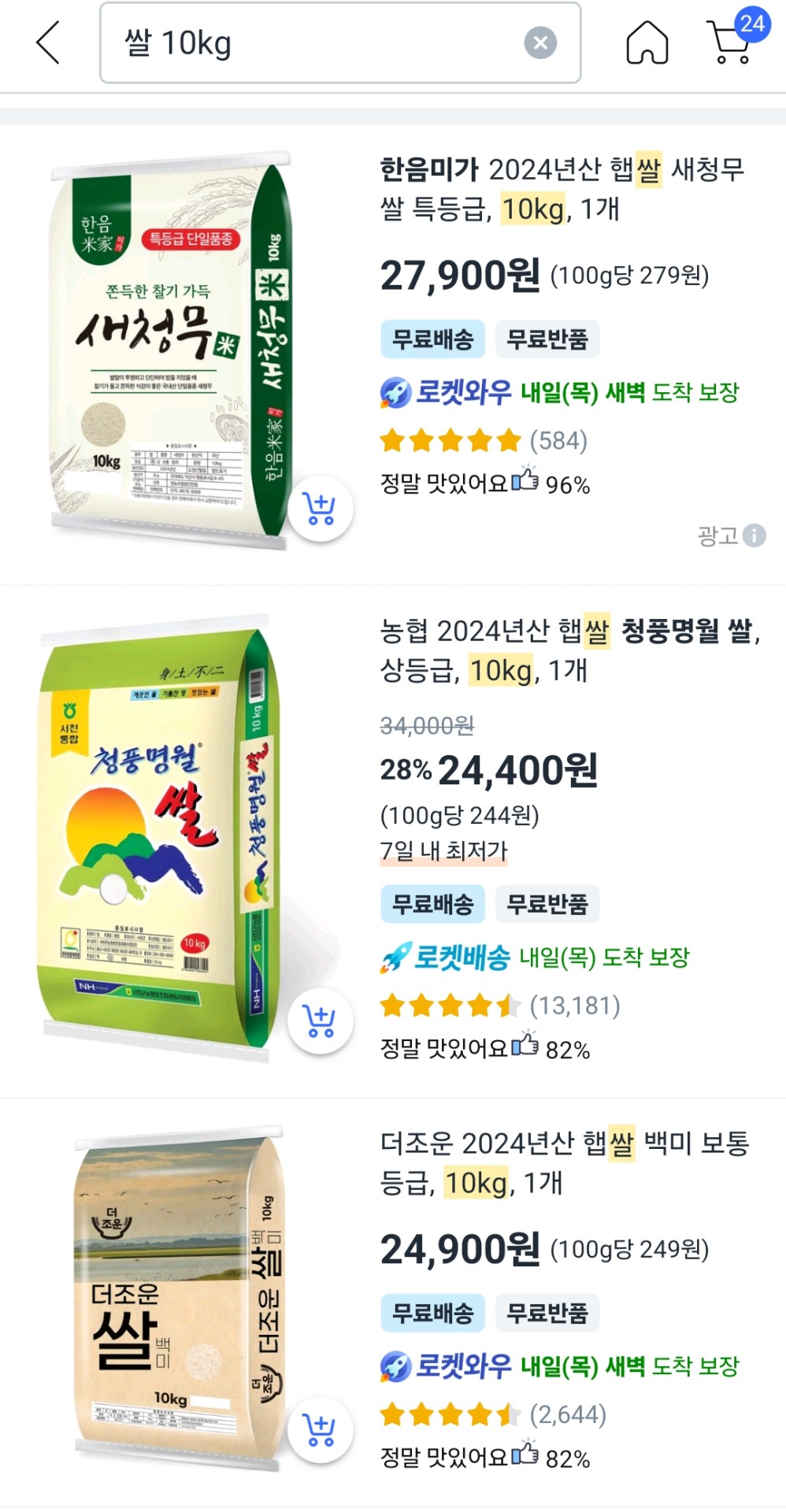Add 더조운 백미 rice to cart
Viewport: 786px width, 1512px height.
coord(320,1430)
